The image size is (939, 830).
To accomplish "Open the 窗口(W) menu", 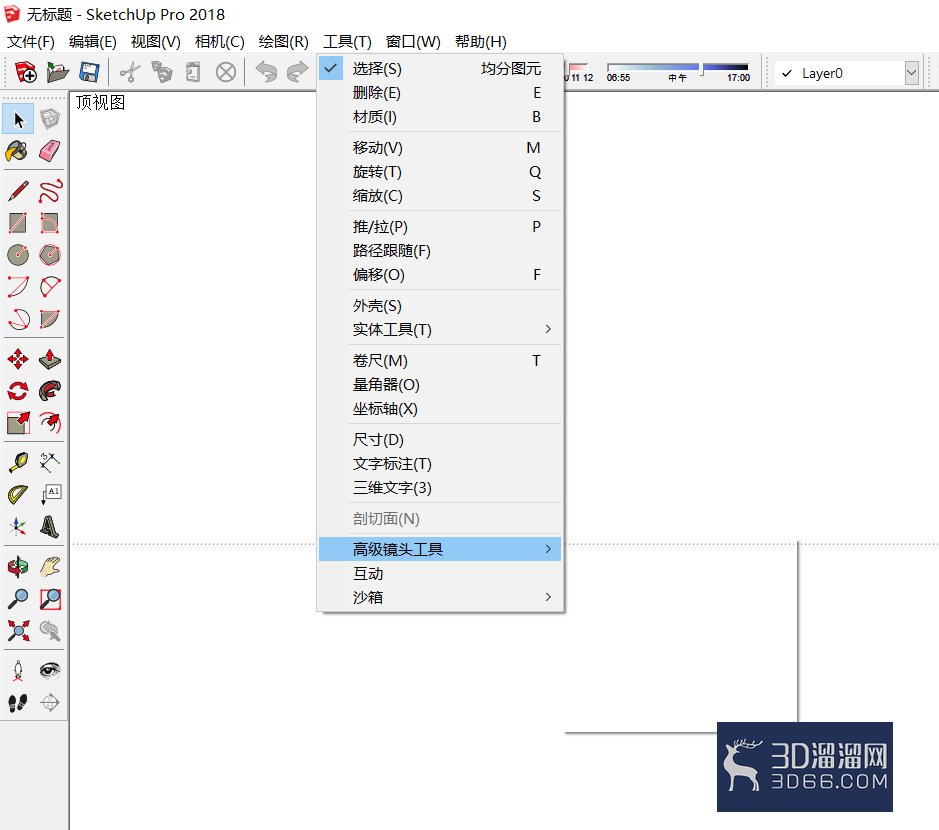I will (413, 41).
